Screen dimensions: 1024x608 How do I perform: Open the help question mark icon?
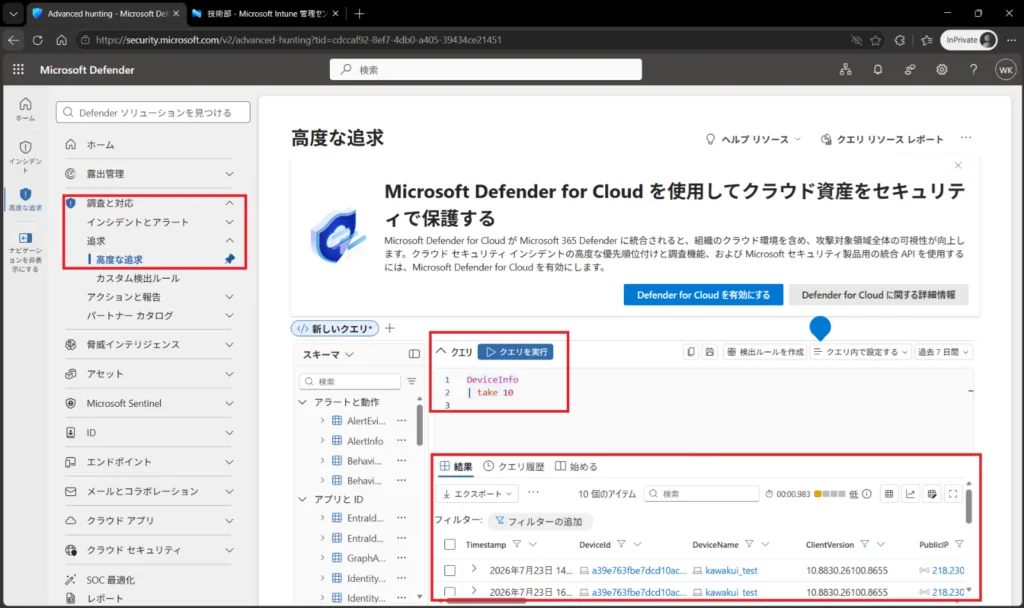coord(973,69)
